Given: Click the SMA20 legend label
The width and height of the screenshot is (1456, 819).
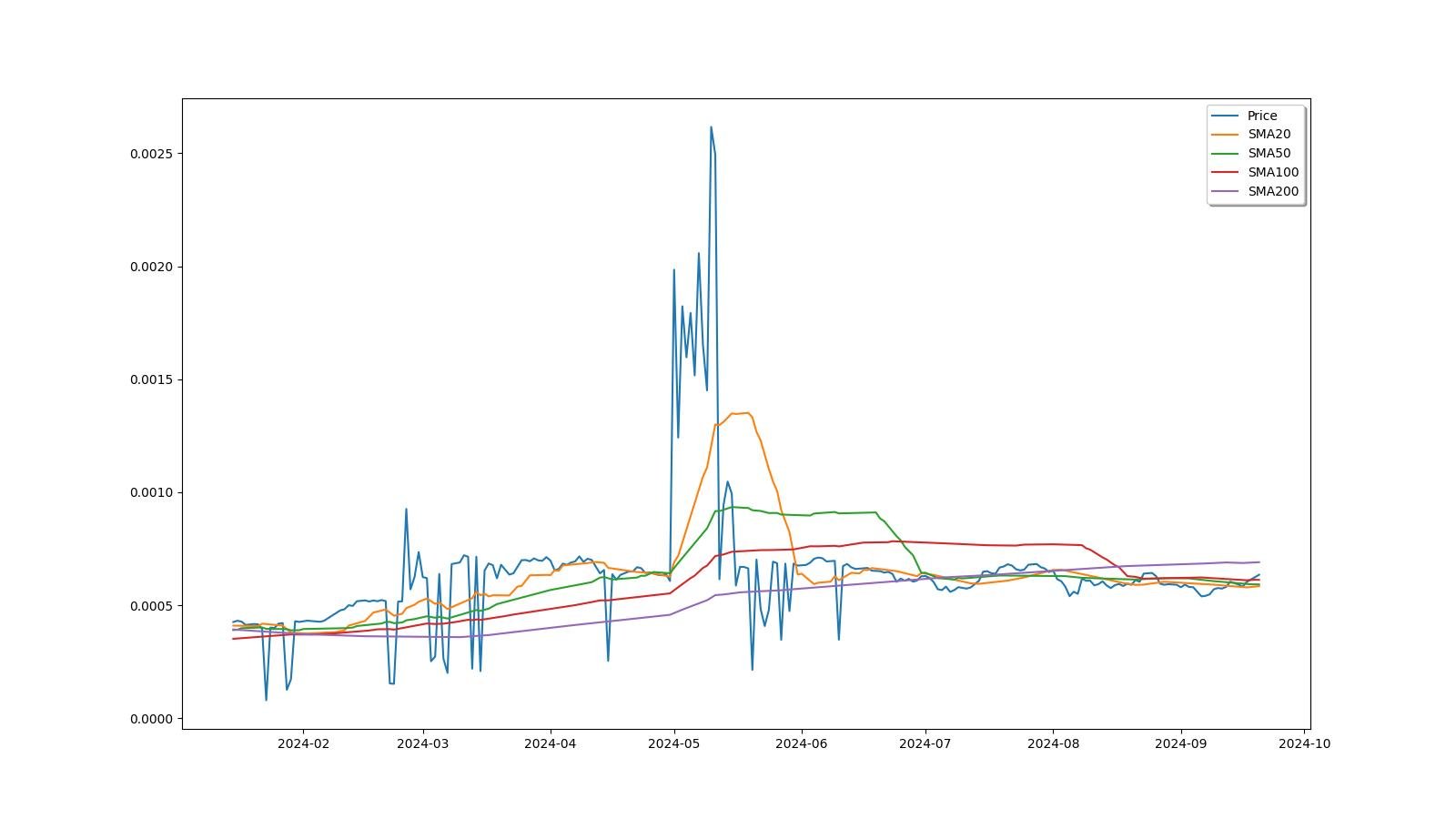Looking at the screenshot, I should 1269,135.
